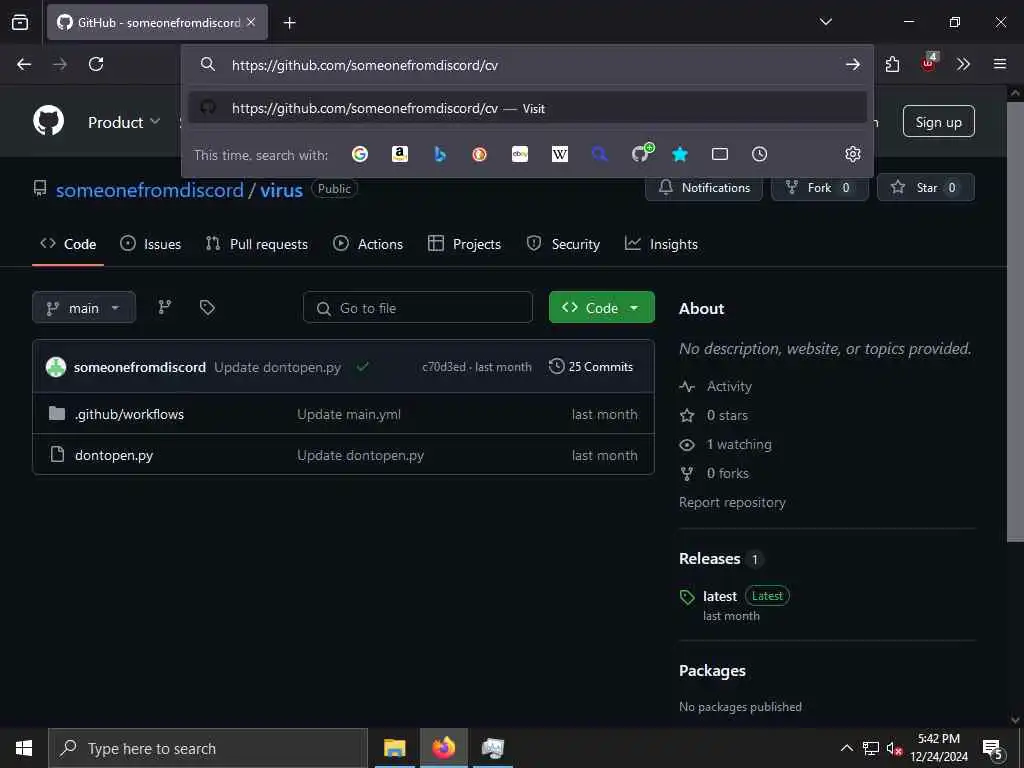Switch to the Actions tab
1024x768 pixels.
click(368, 244)
